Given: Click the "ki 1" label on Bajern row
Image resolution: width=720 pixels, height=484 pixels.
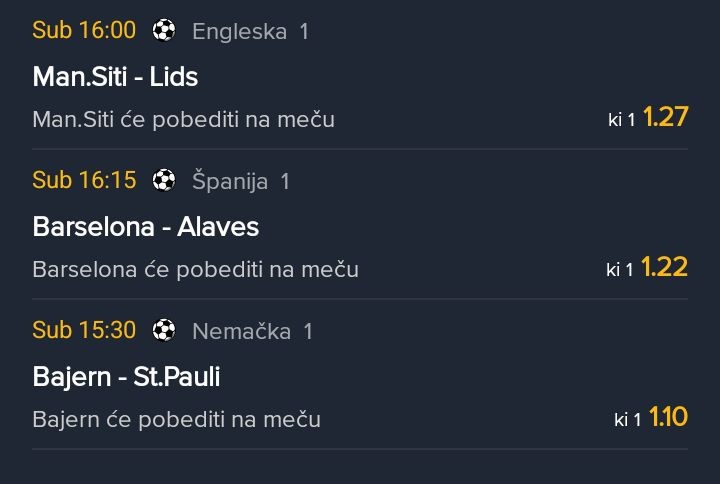Looking at the screenshot, I should [627, 420].
